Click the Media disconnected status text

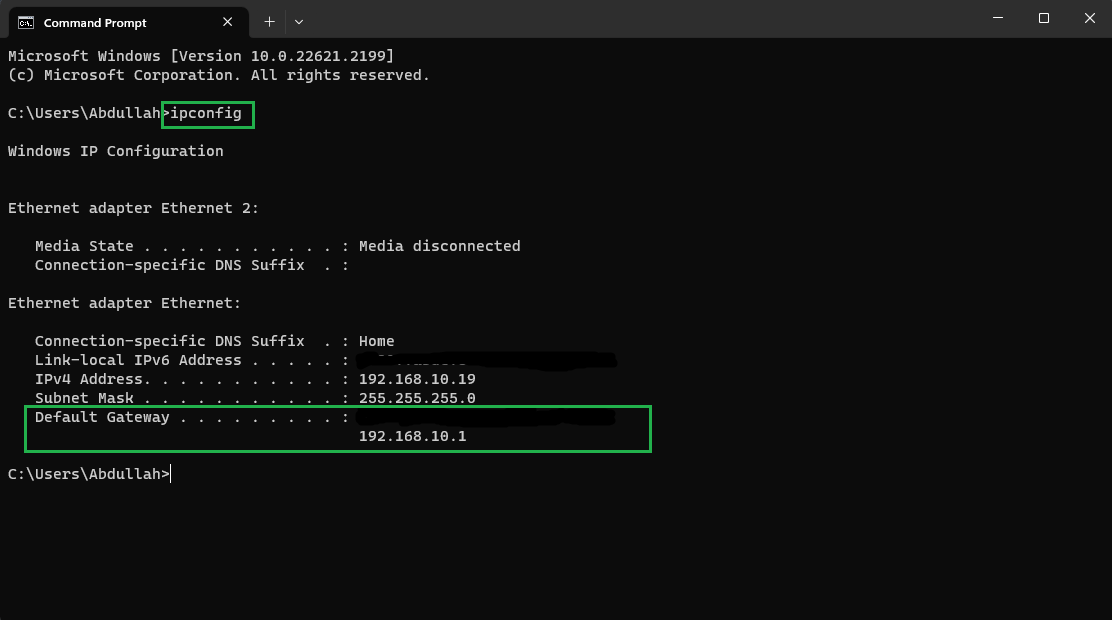pyautogui.click(x=439, y=246)
